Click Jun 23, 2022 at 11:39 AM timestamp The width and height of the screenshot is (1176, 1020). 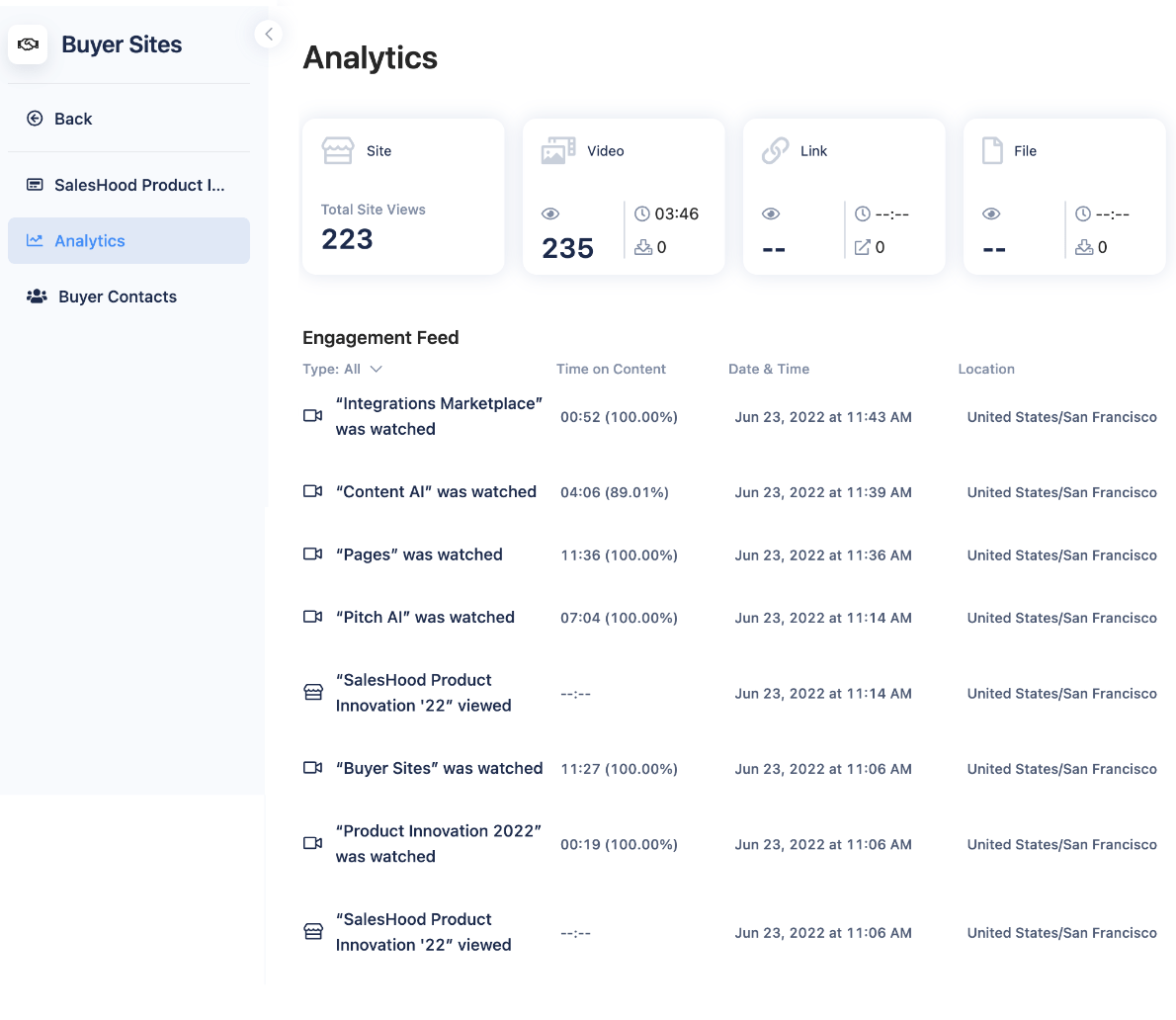823,493
